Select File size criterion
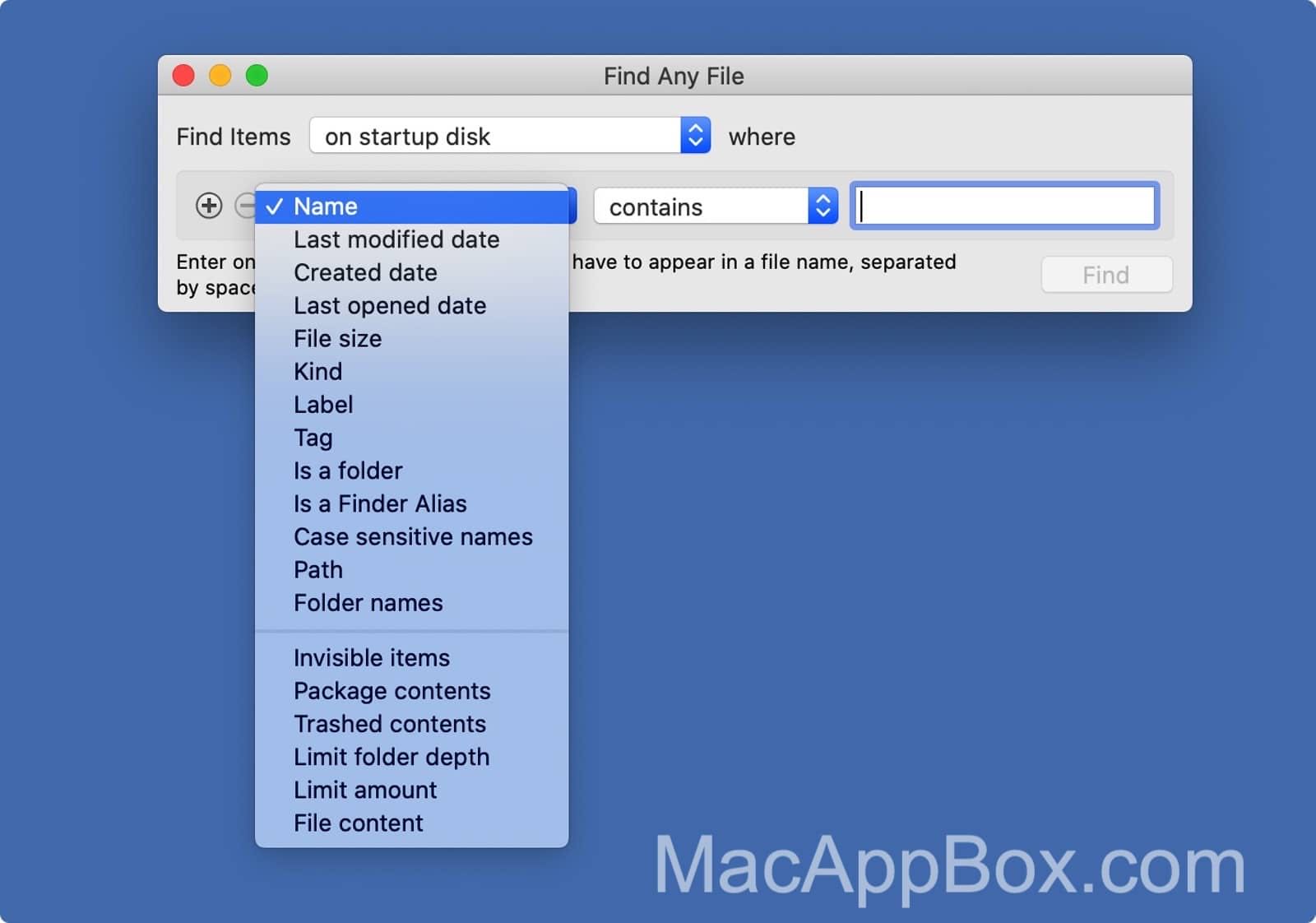Viewport: 1316px width, 923px height. [x=411, y=338]
